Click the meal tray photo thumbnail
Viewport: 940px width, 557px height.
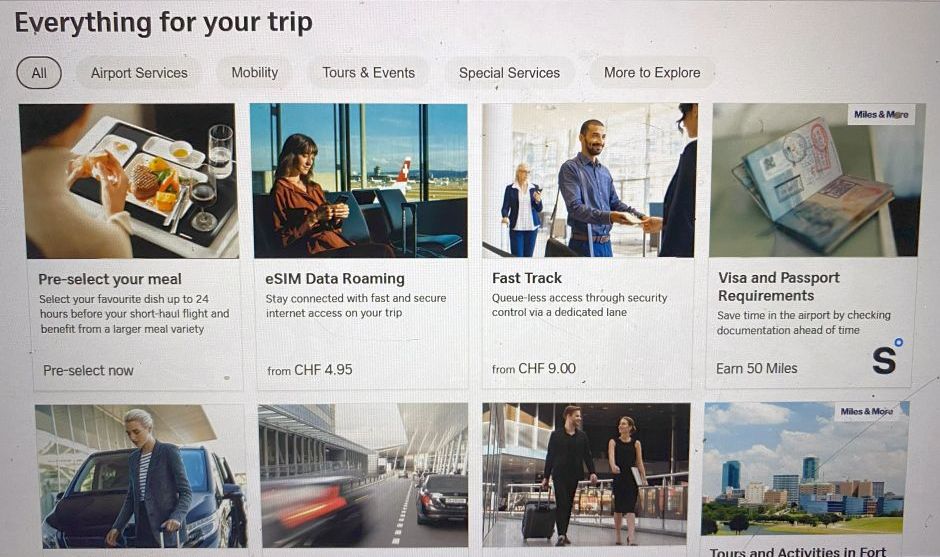pos(130,180)
